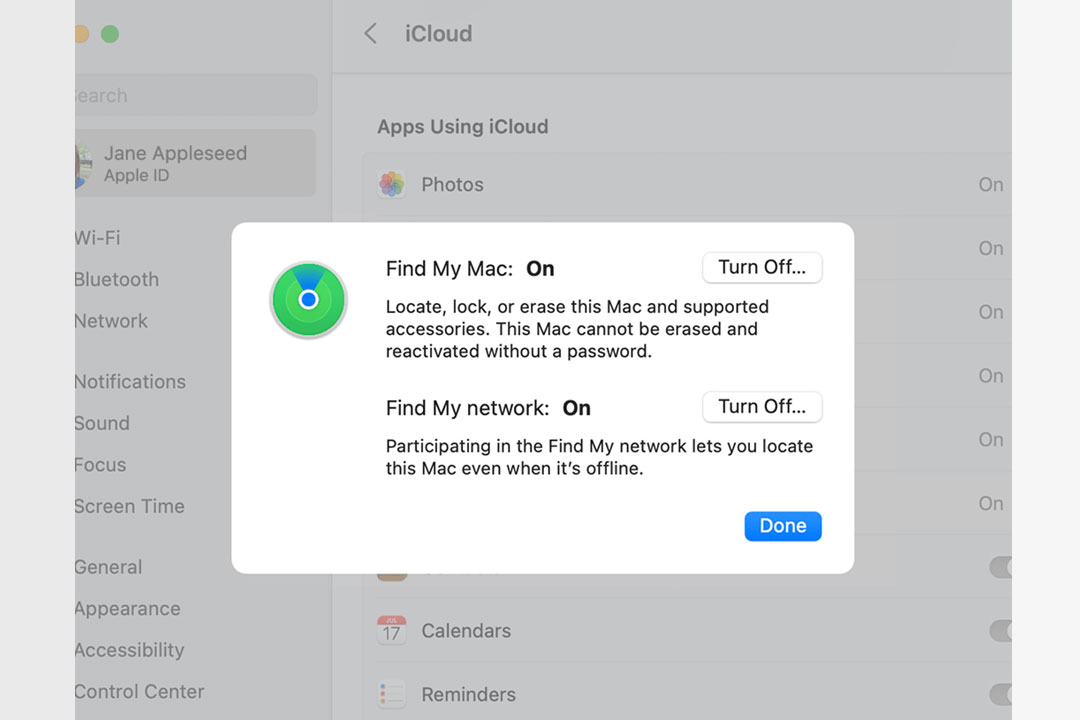The width and height of the screenshot is (1080, 720).
Task: Click the green zoom window button
Action: [x=110, y=34]
